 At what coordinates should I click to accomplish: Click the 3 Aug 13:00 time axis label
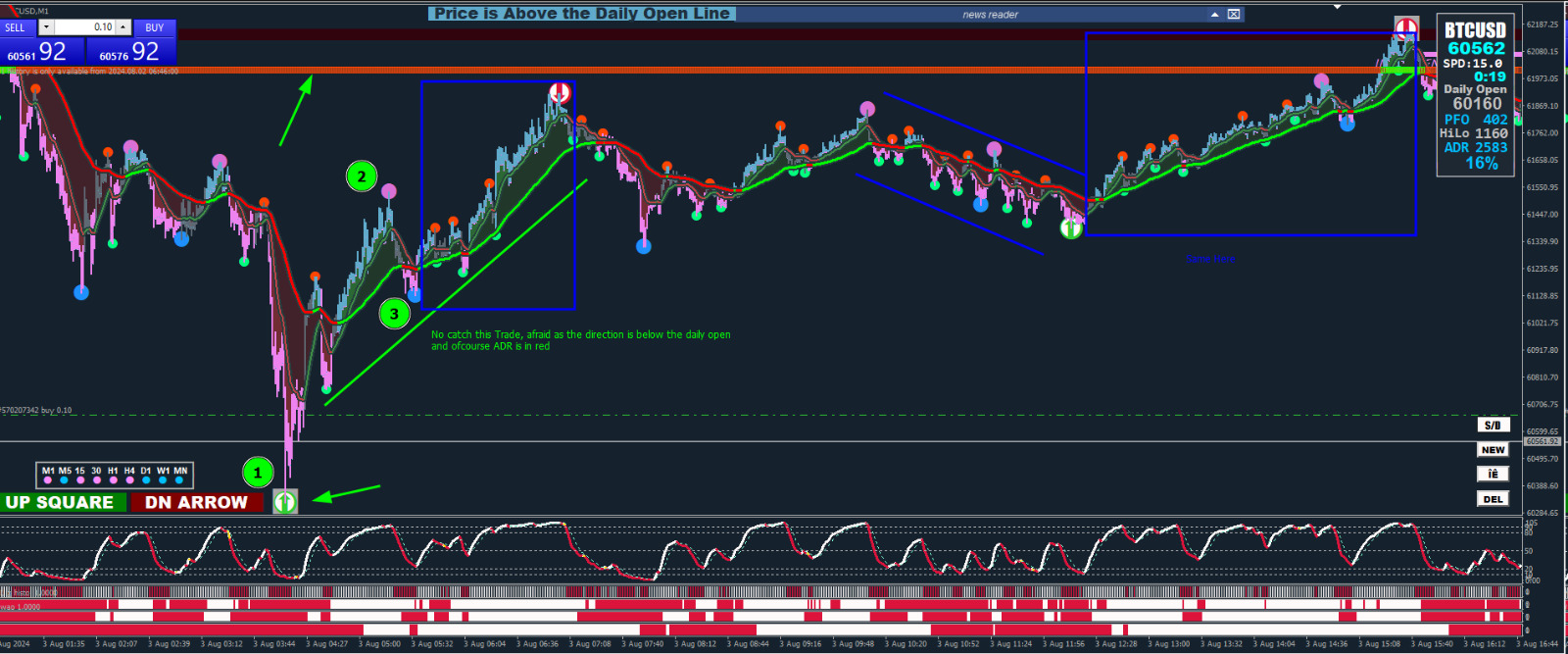pyautogui.click(x=1168, y=644)
